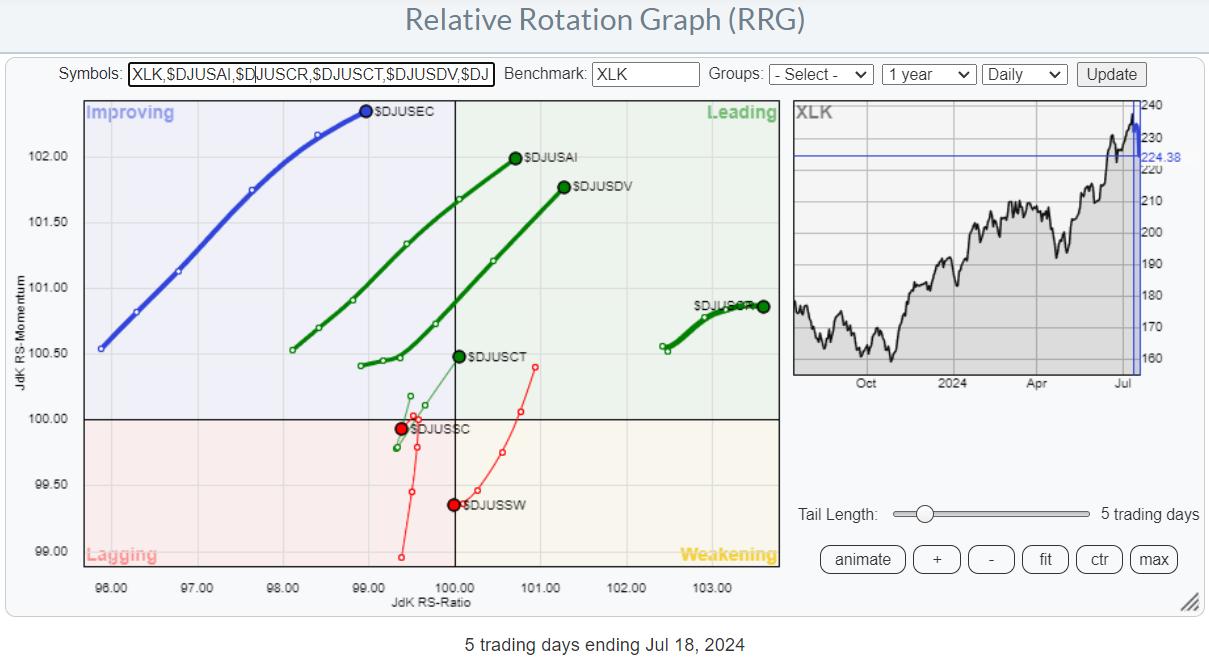Start the tail animation with animate

pyautogui.click(x=863, y=559)
